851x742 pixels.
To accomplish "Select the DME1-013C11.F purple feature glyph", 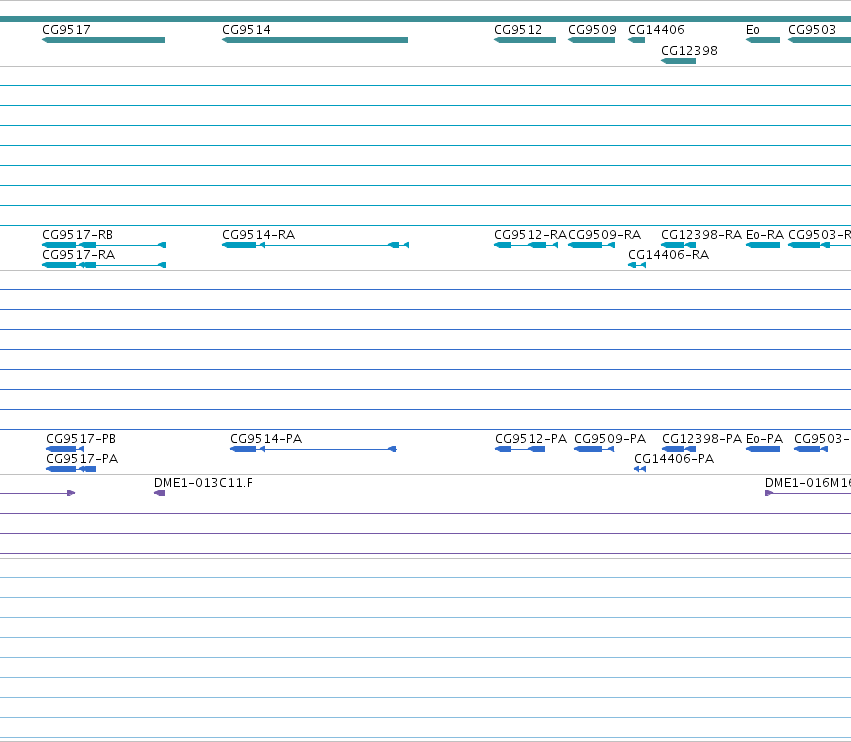I will click(160, 493).
